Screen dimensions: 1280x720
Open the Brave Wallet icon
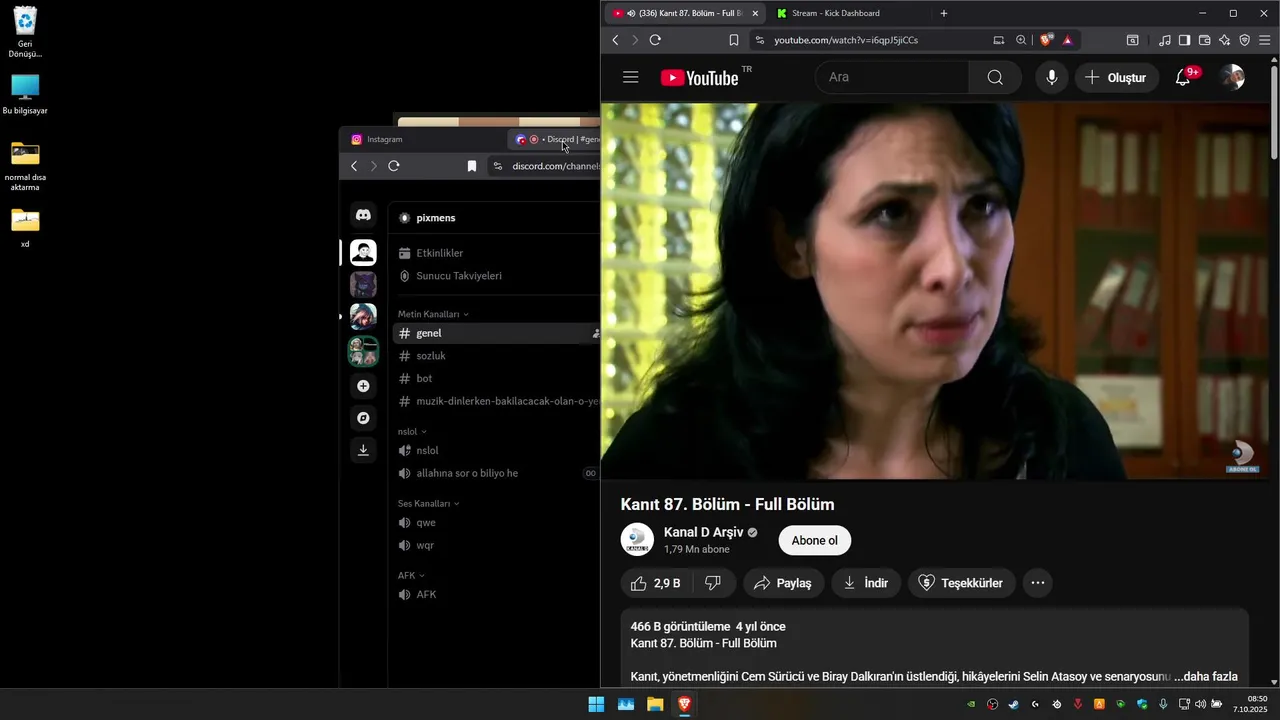coord(1204,40)
